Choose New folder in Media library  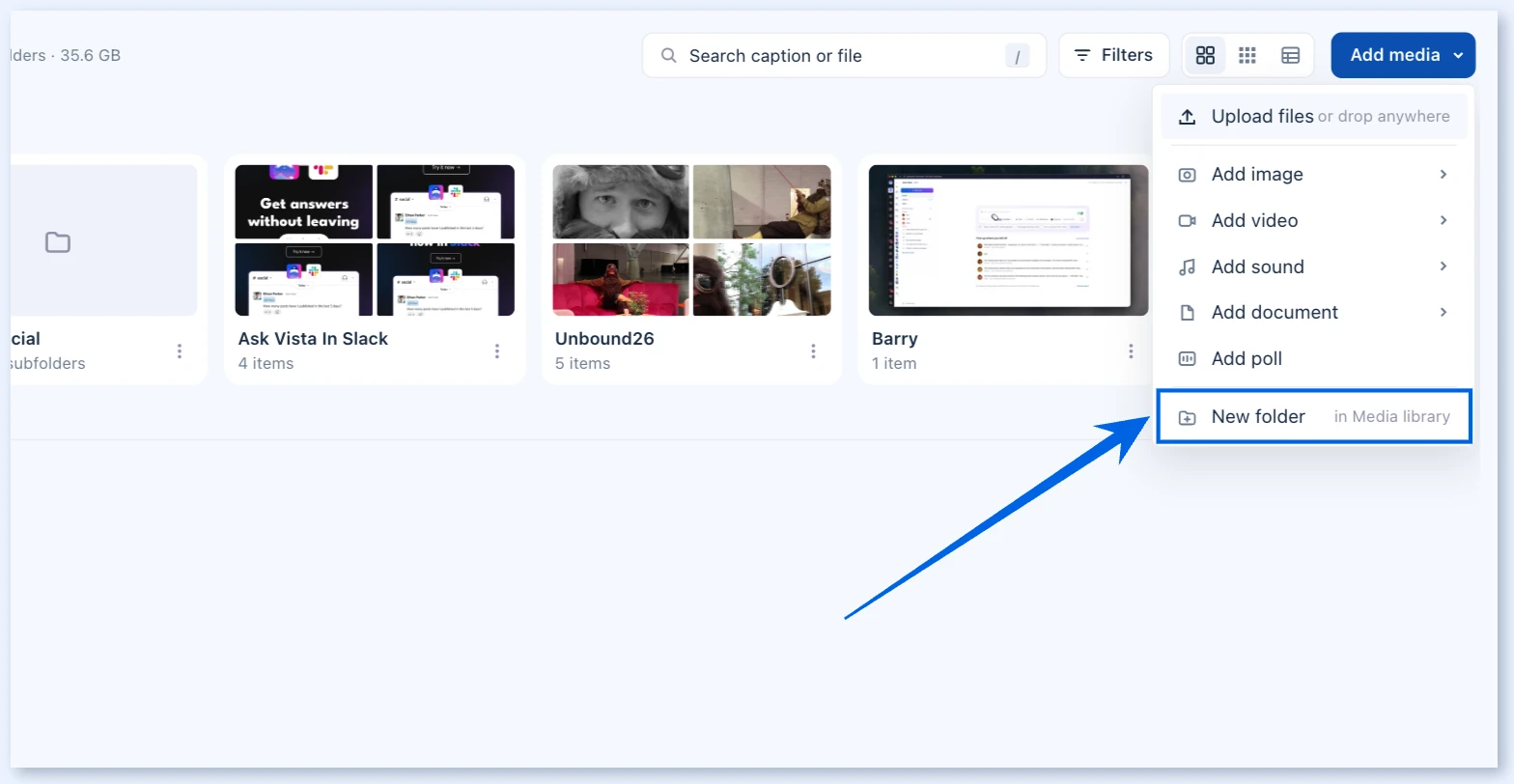(1314, 417)
